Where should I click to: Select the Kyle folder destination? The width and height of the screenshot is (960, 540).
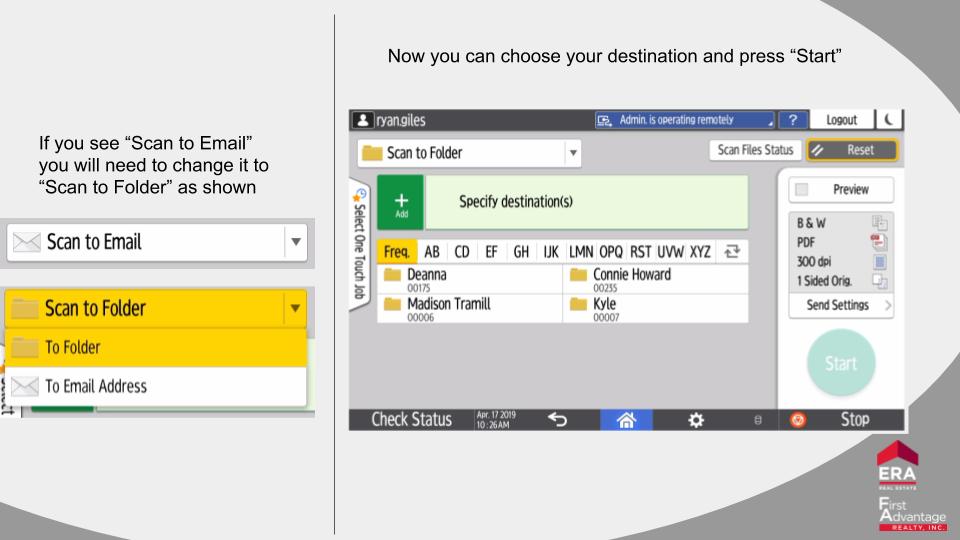pyautogui.click(x=656, y=308)
